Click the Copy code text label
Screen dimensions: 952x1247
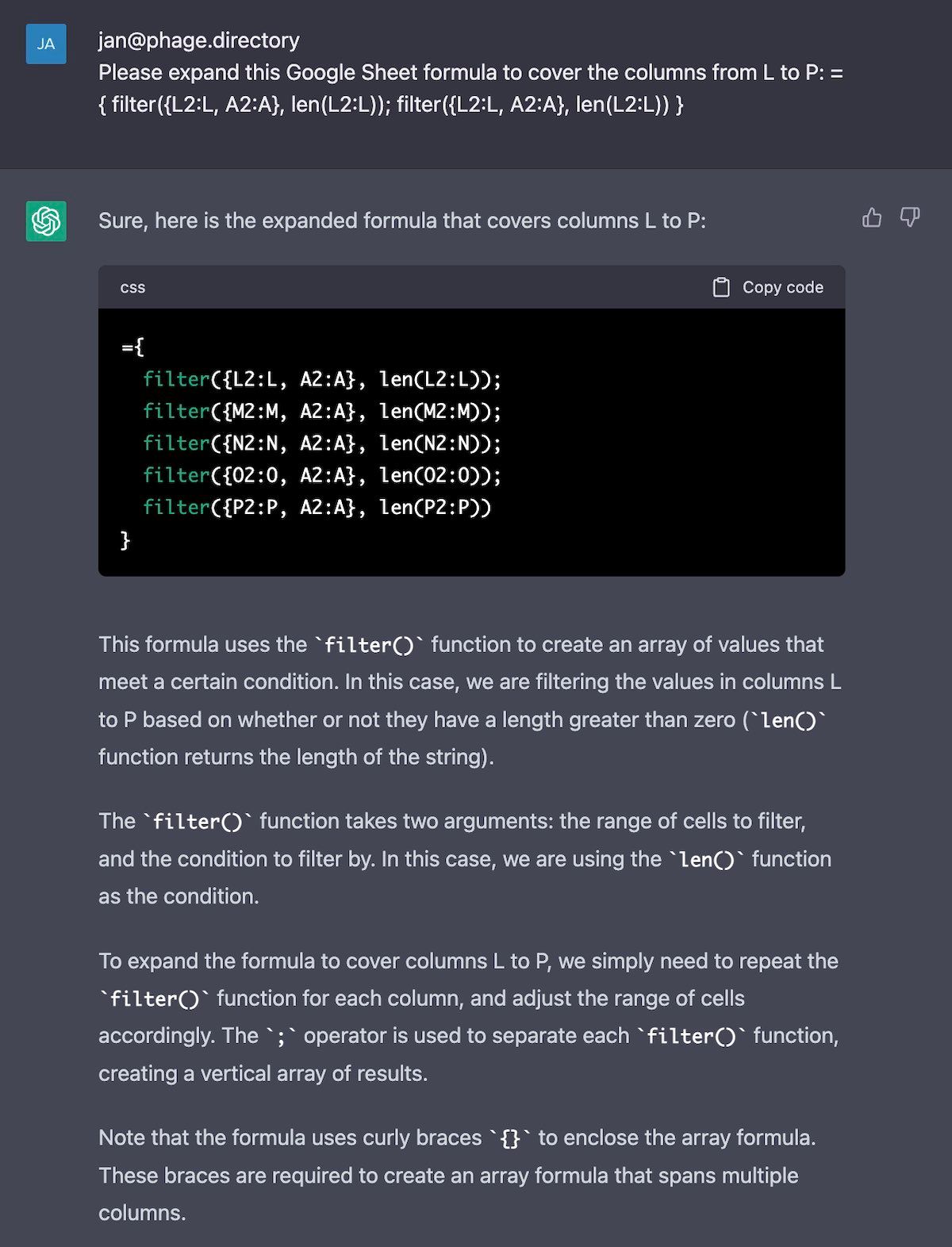[x=783, y=287]
